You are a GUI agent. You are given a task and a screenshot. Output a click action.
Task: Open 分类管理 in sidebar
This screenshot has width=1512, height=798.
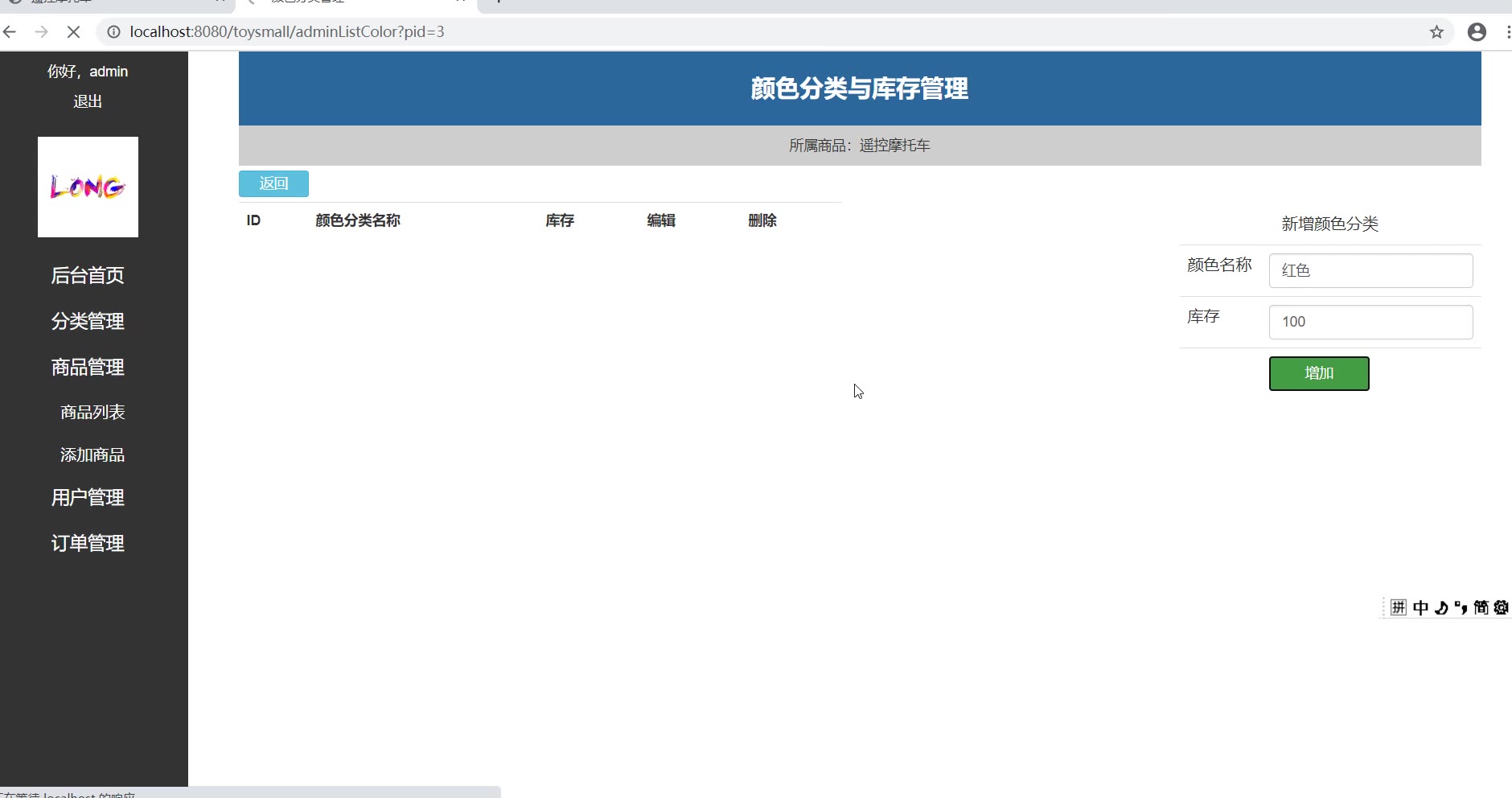tap(88, 321)
